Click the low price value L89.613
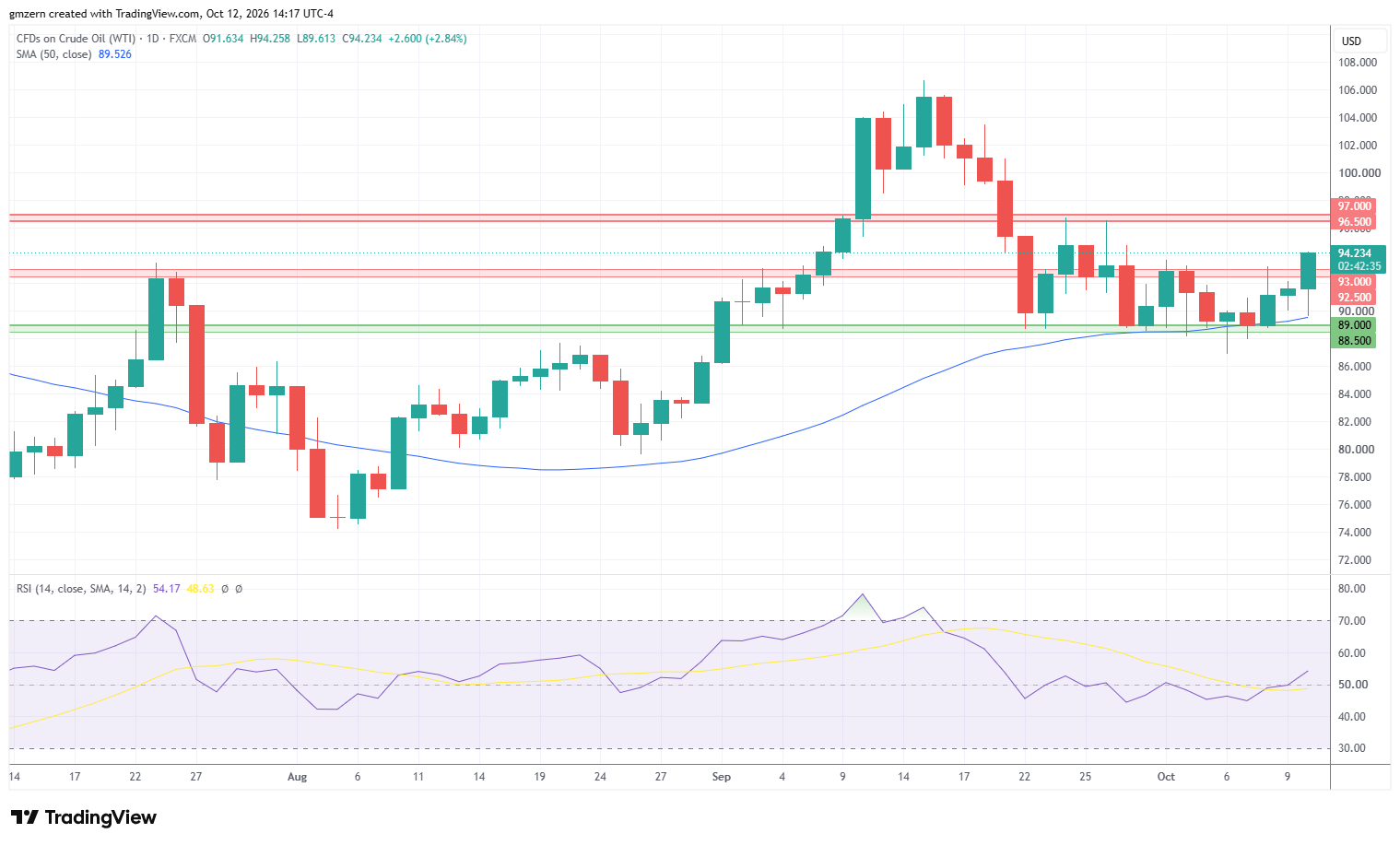The height and width of the screenshot is (845, 1400). click(316, 39)
